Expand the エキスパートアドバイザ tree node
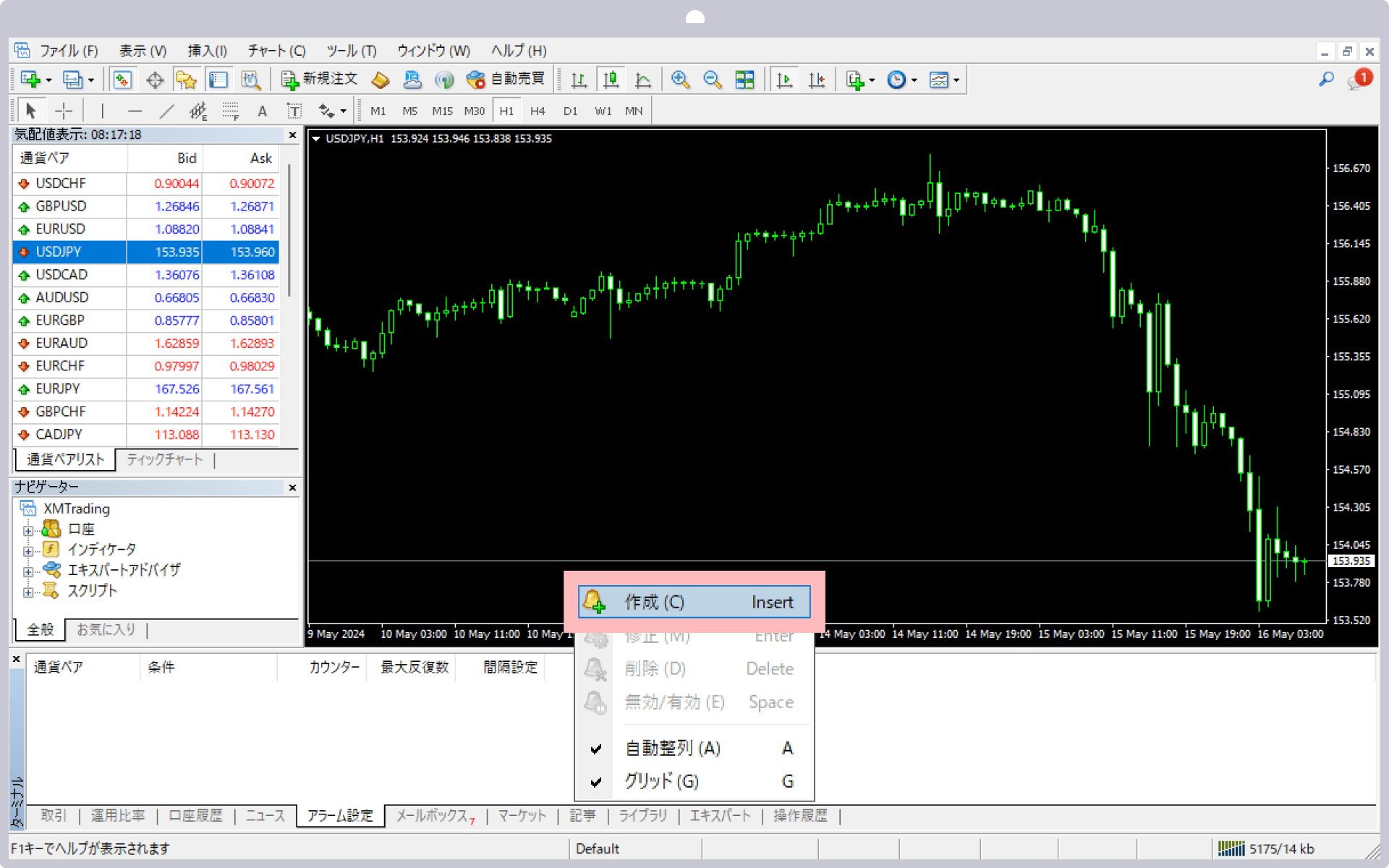 click(x=28, y=571)
